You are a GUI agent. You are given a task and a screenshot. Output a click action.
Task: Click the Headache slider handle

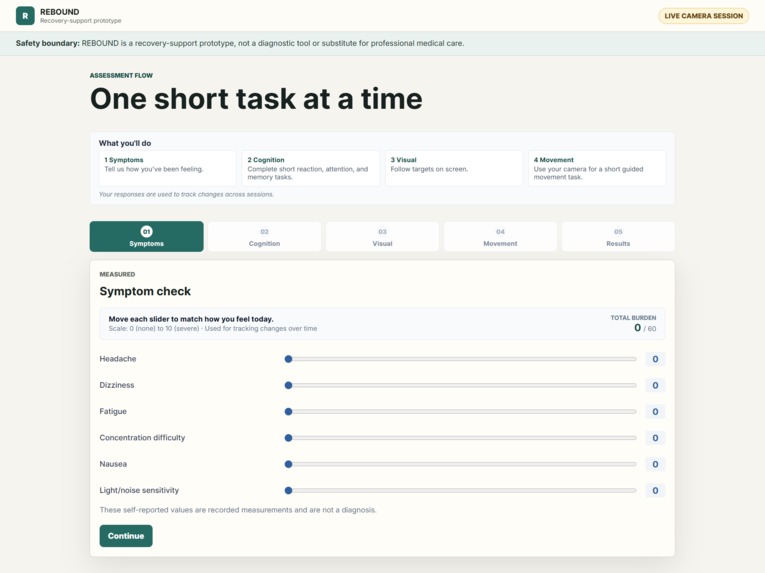pyautogui.click(x=288, y=359)
